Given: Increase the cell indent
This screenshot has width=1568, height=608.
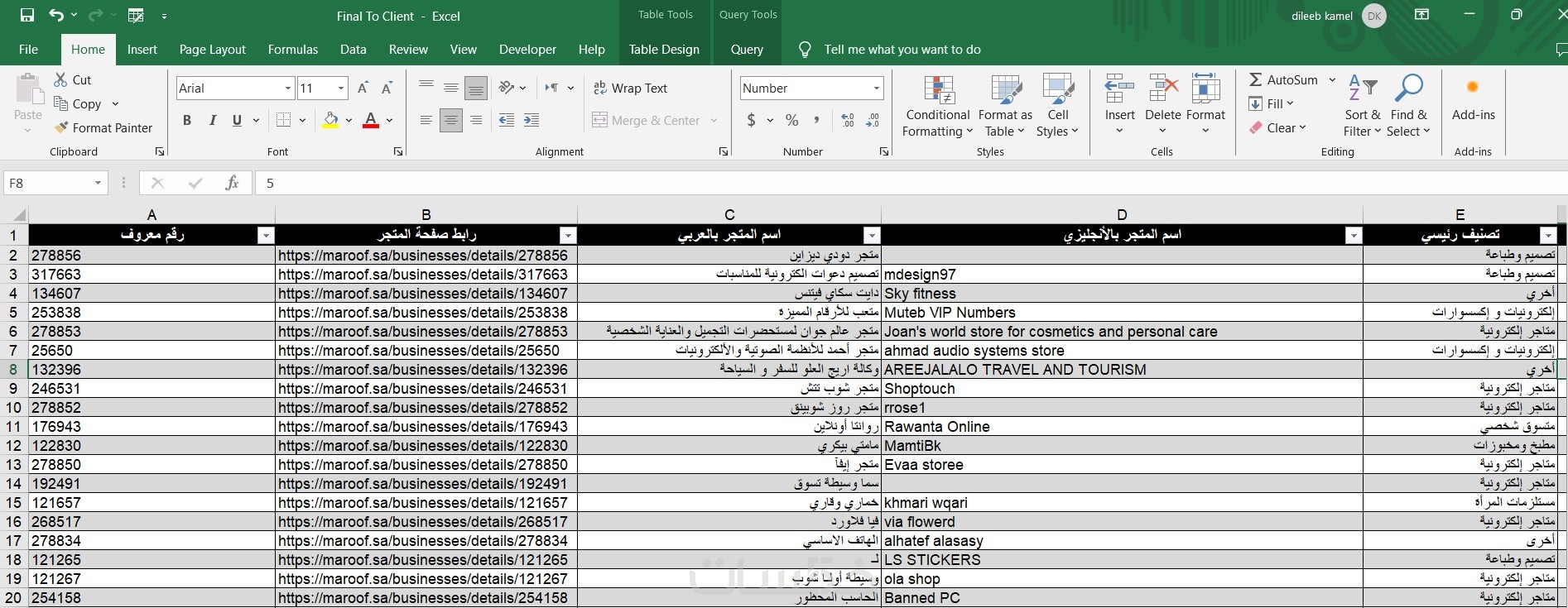Looking at the screenshot, I should (x=531, y=120).
